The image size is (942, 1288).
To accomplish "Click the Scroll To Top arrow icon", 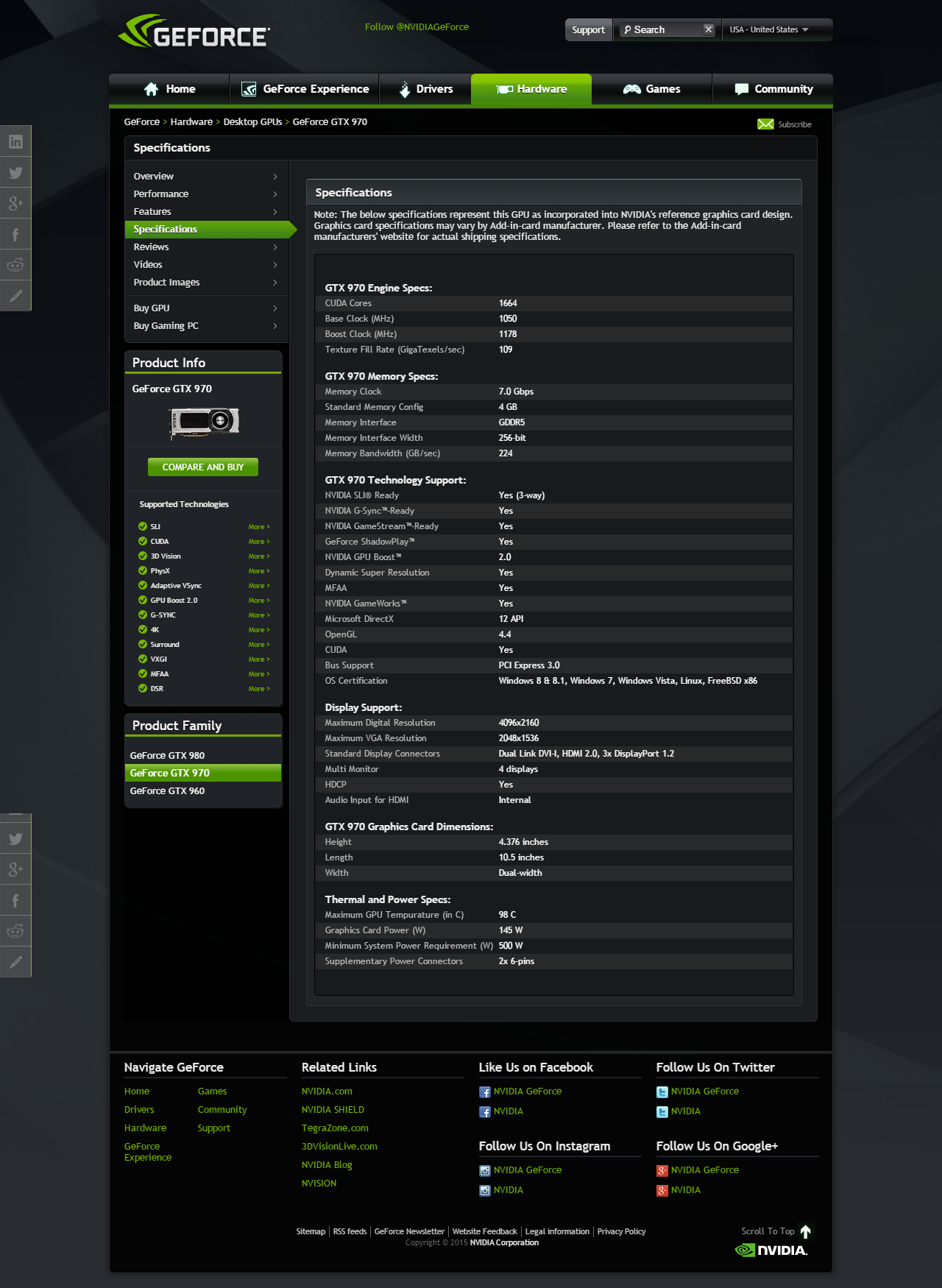I will [805, 1231].
